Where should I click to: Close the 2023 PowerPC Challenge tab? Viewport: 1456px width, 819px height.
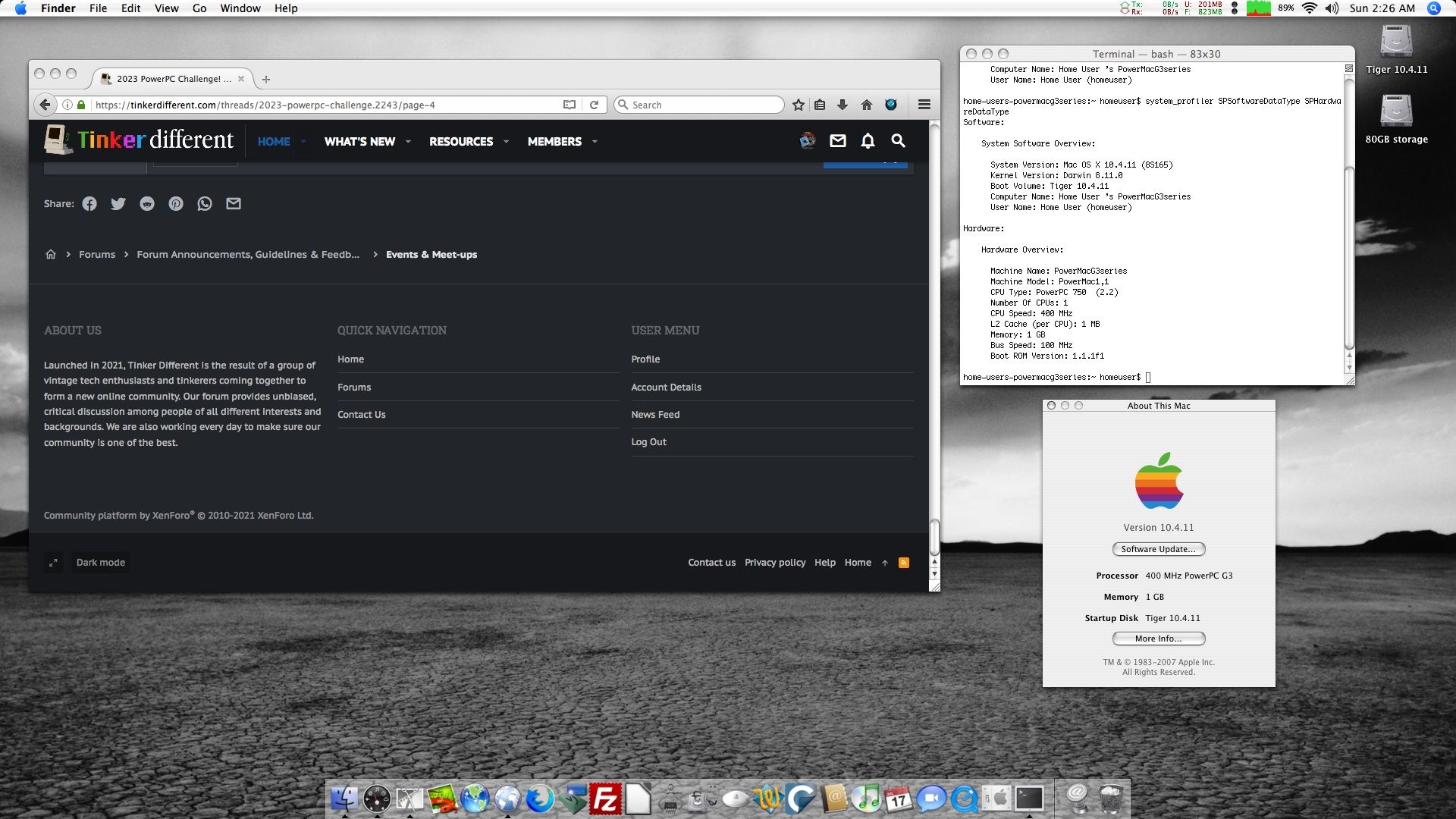coord(241,78)
